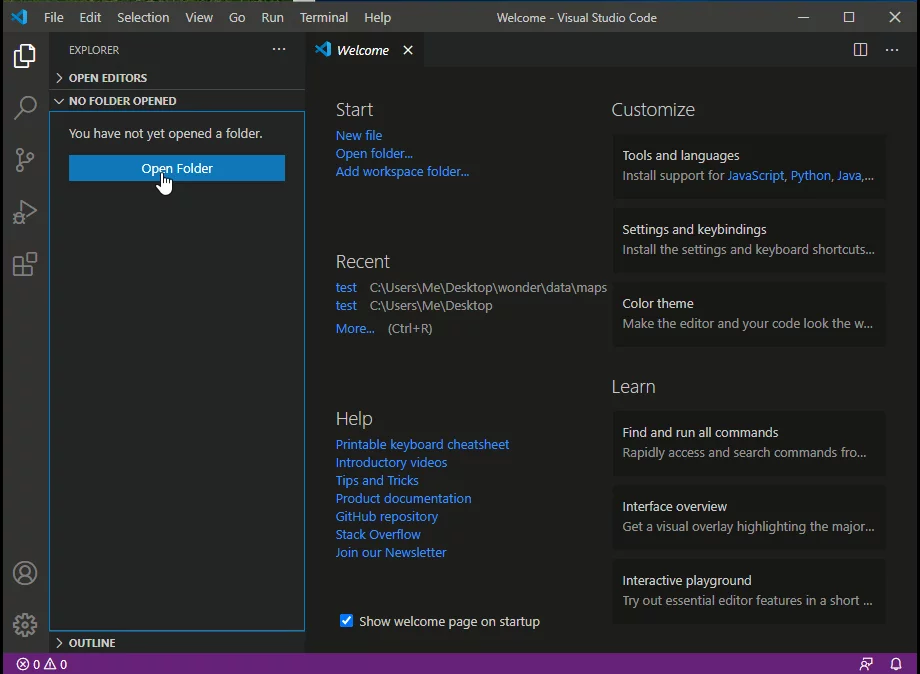The width and height of the screenshot is (920, 674).
Task: Open the Source Control view icon
Action: click(25, 160)
